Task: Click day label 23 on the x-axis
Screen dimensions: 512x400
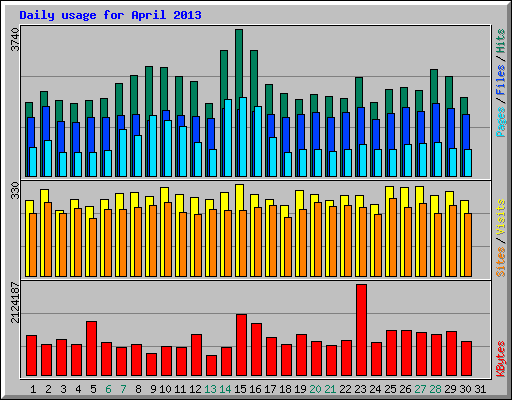Action: 360,389
